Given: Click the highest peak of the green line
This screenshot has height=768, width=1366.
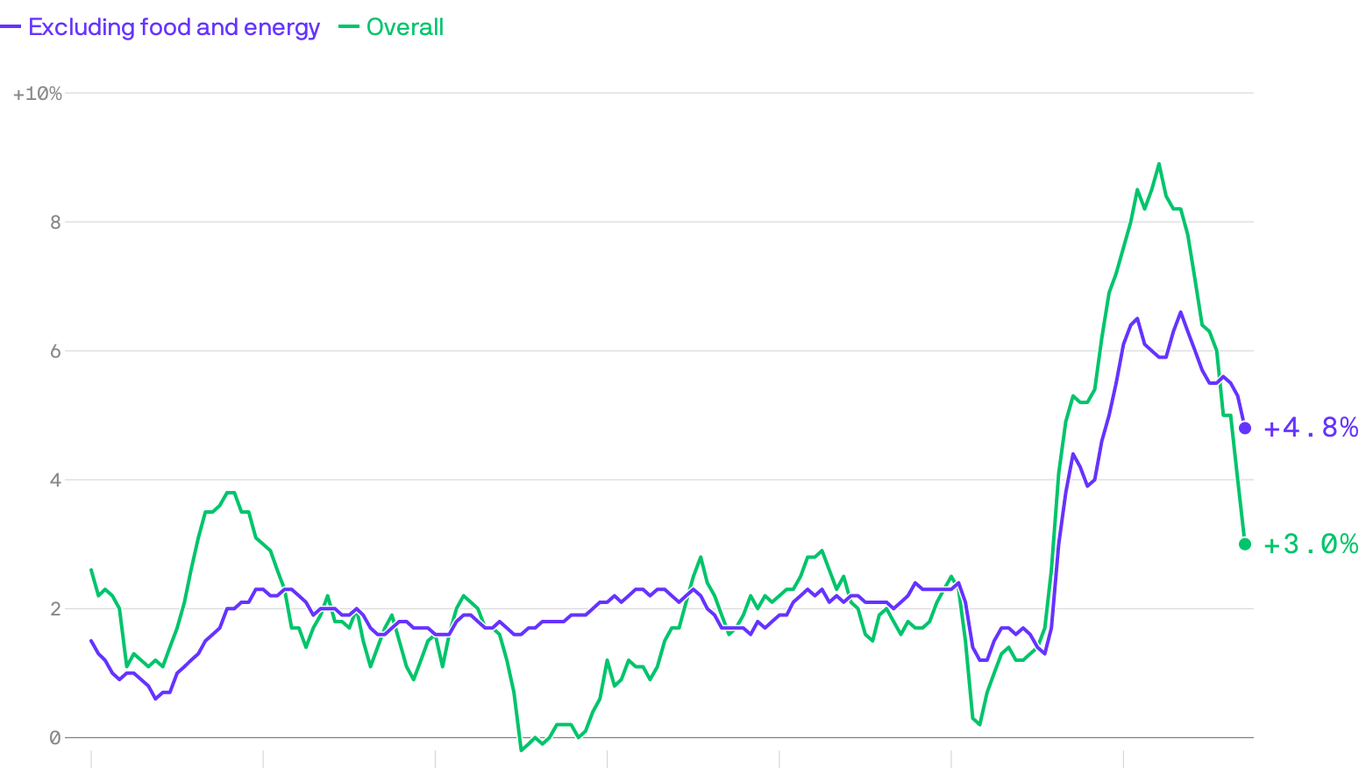Looking at the screenshot, I should click(x=1159, y=164).
